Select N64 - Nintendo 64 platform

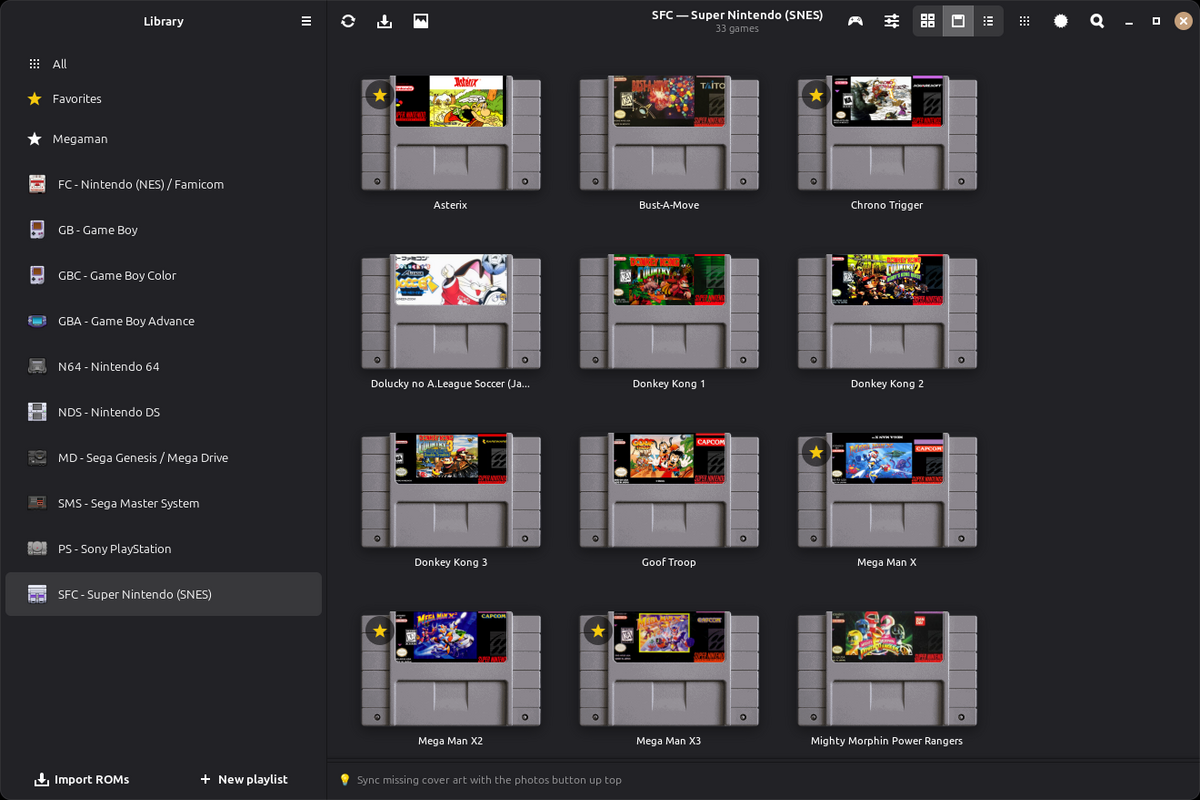point(163,366)
